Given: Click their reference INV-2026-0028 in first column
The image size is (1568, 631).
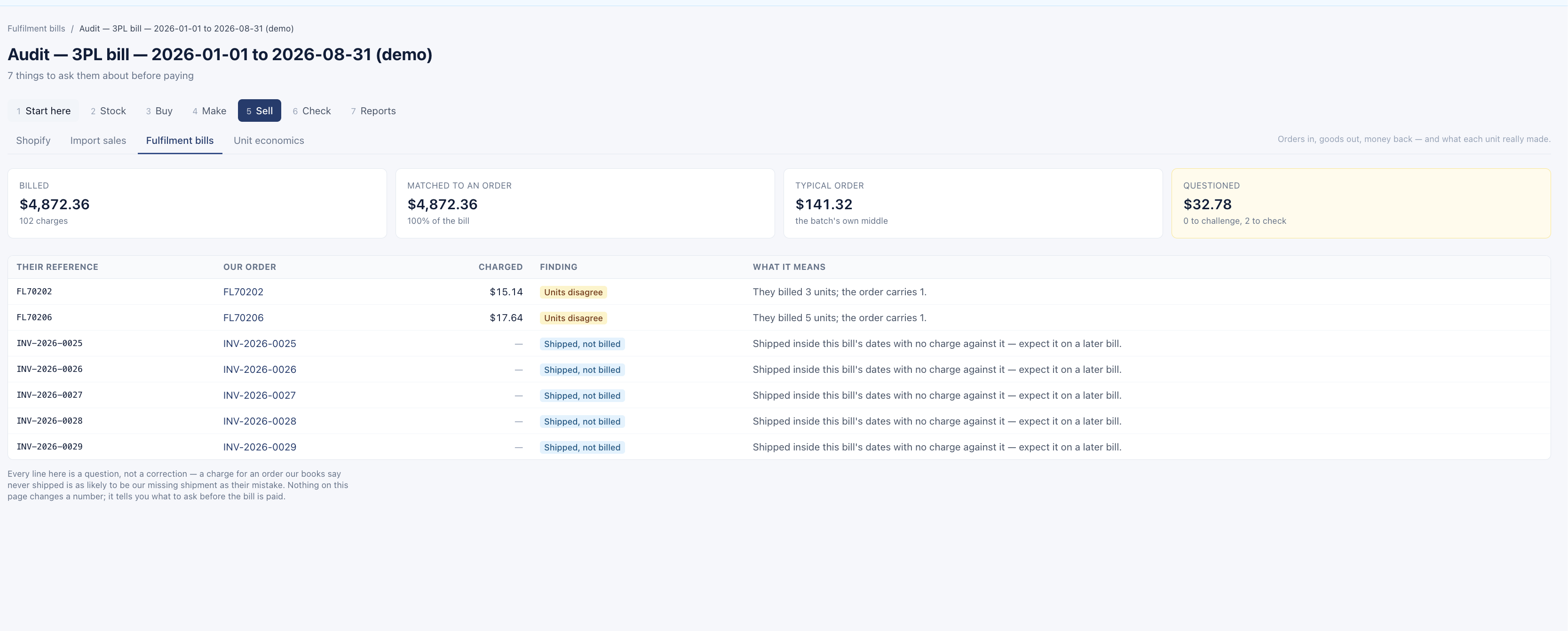Looking at the screenshot, I should coord(49,421).
